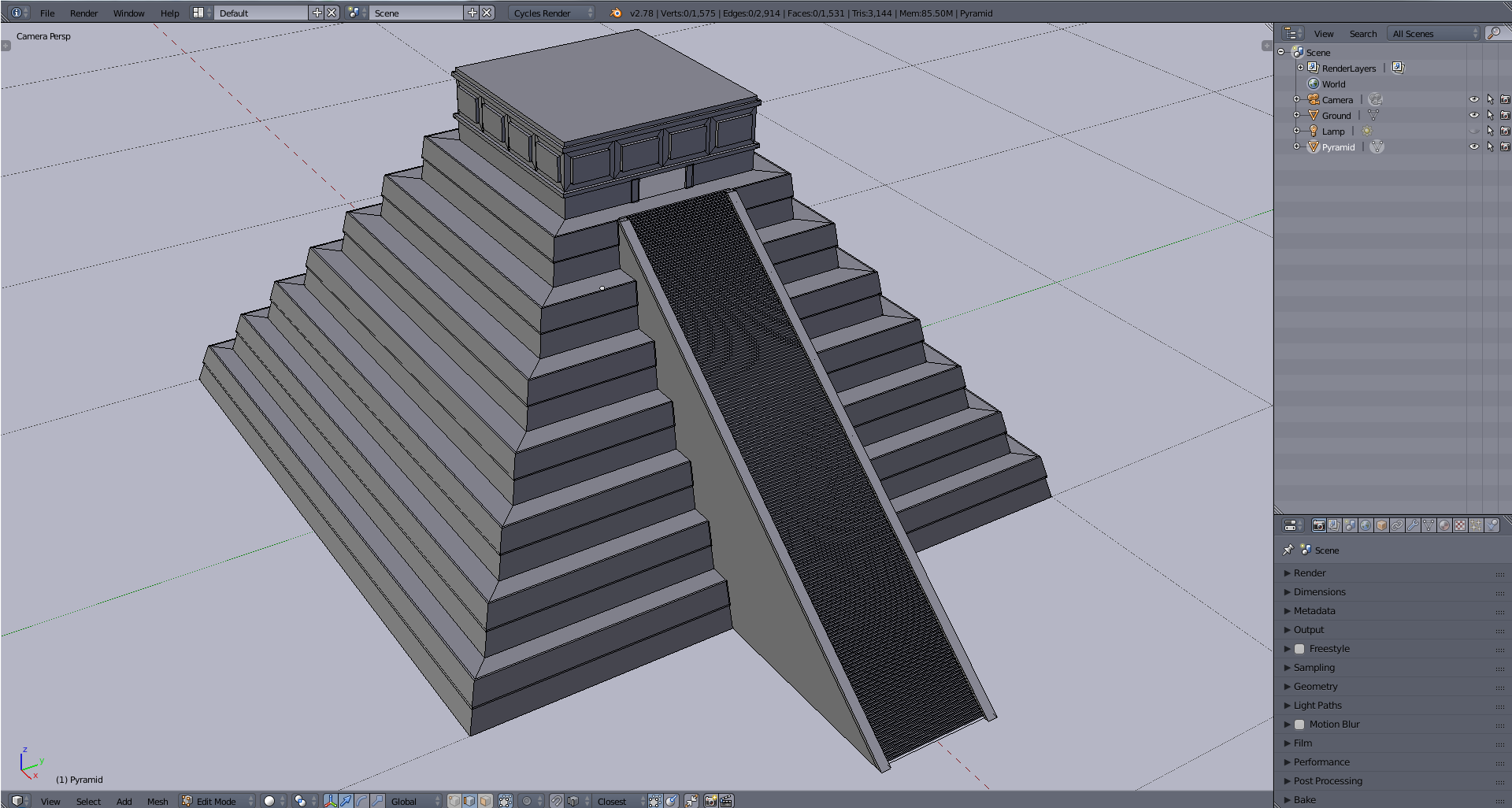The image size is (1512, 808).
Task: Enable the Motion Blur checkbox
Action: pos(1299,725)
